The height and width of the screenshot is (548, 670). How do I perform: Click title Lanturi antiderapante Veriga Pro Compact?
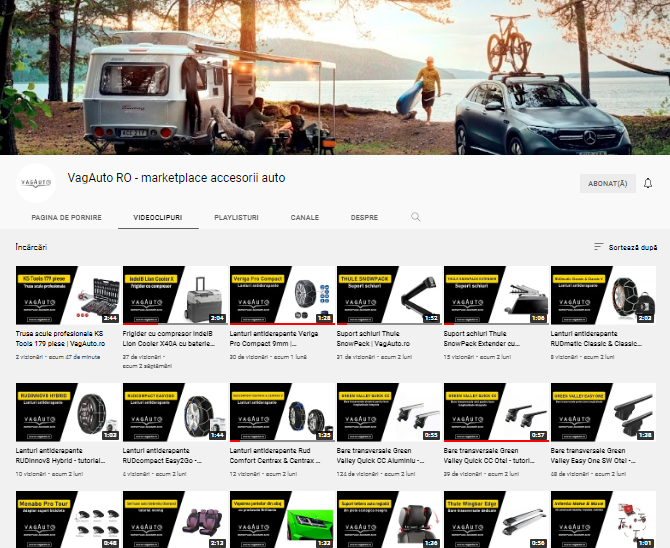(274, 339)
